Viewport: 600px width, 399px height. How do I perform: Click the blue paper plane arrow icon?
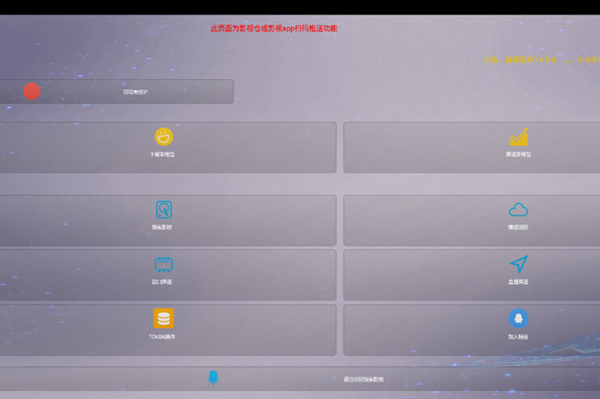(x=519, y=264)
